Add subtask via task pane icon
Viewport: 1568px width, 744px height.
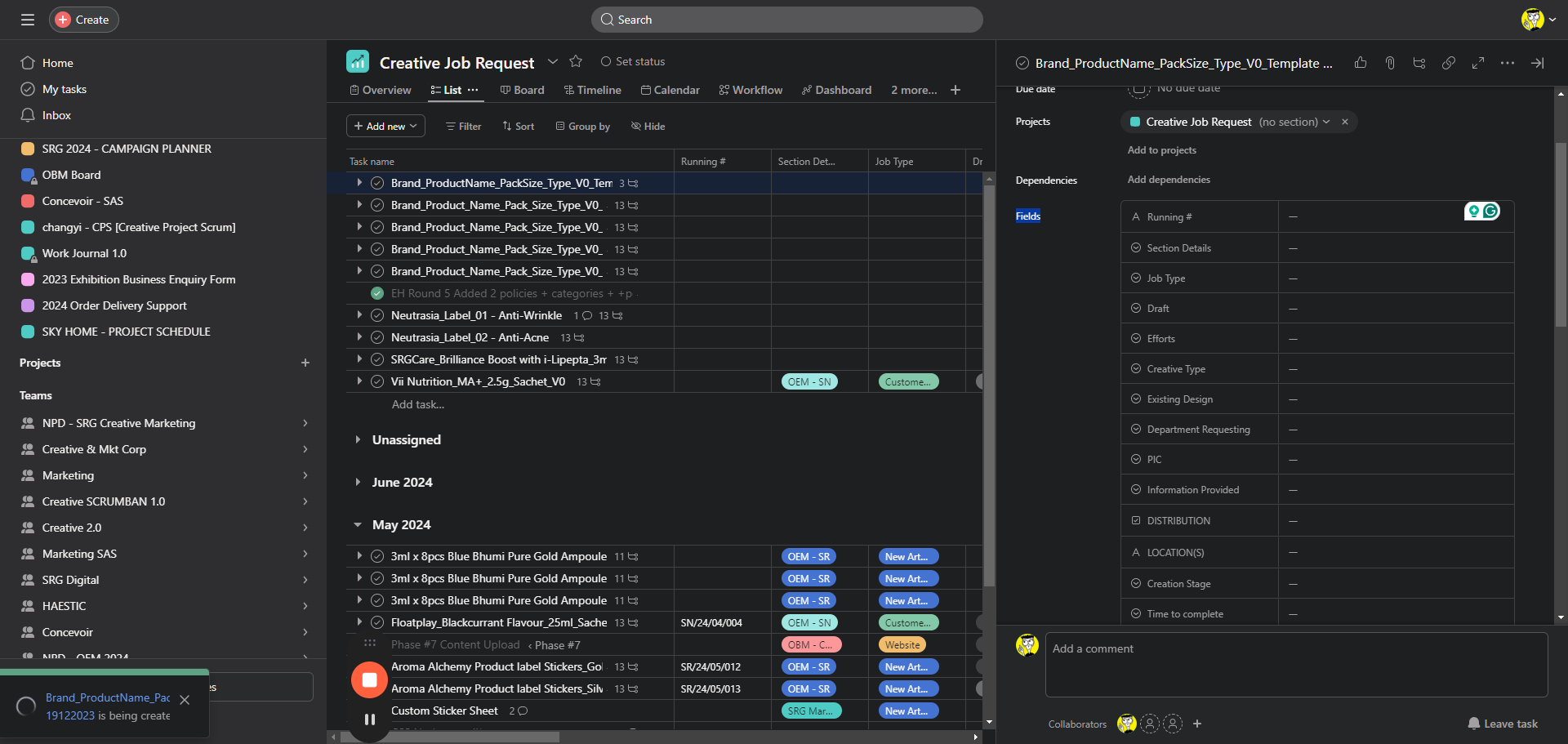1419,63
